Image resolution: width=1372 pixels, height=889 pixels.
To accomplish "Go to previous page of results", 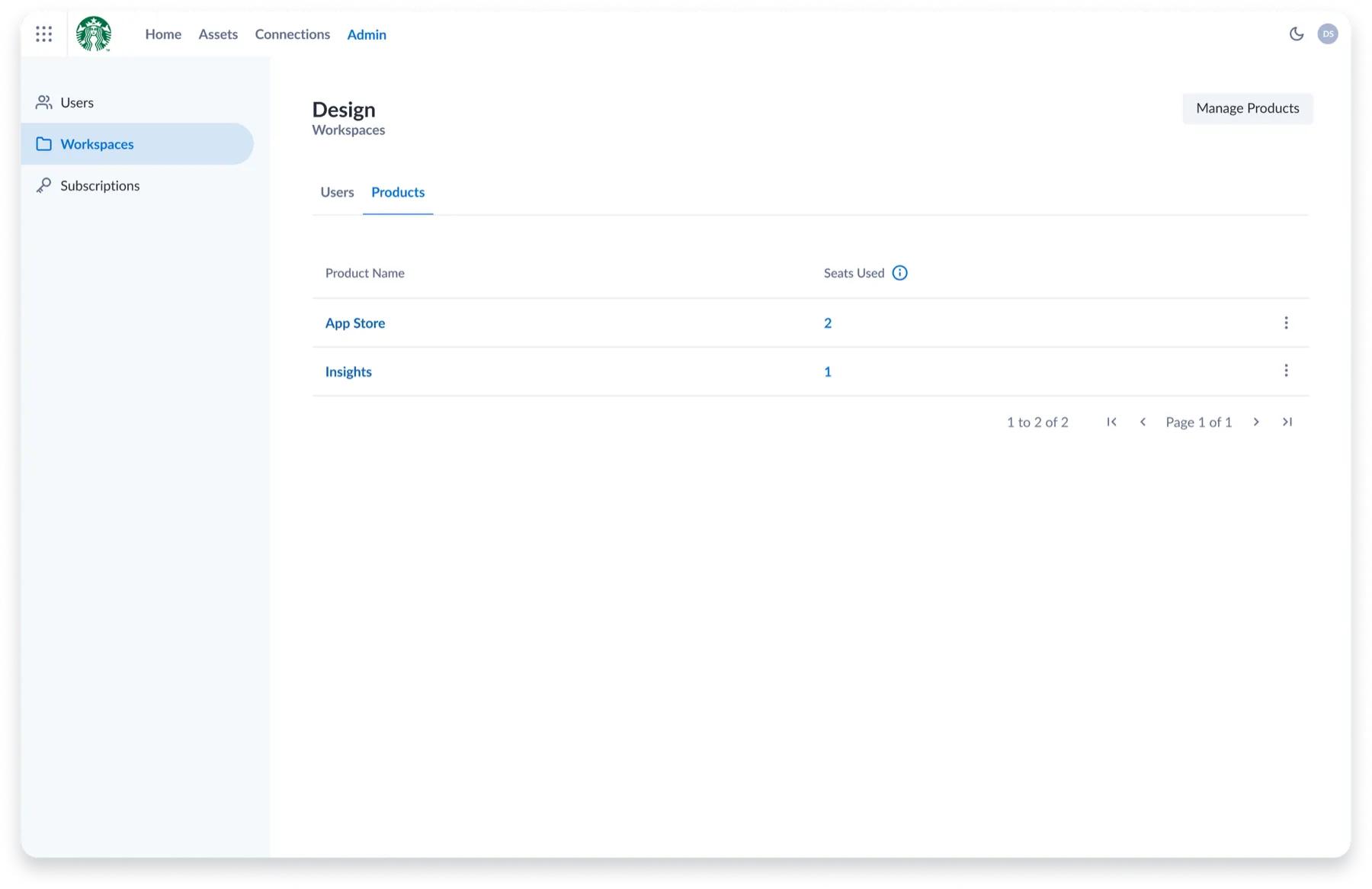I will pos(1143,422).
